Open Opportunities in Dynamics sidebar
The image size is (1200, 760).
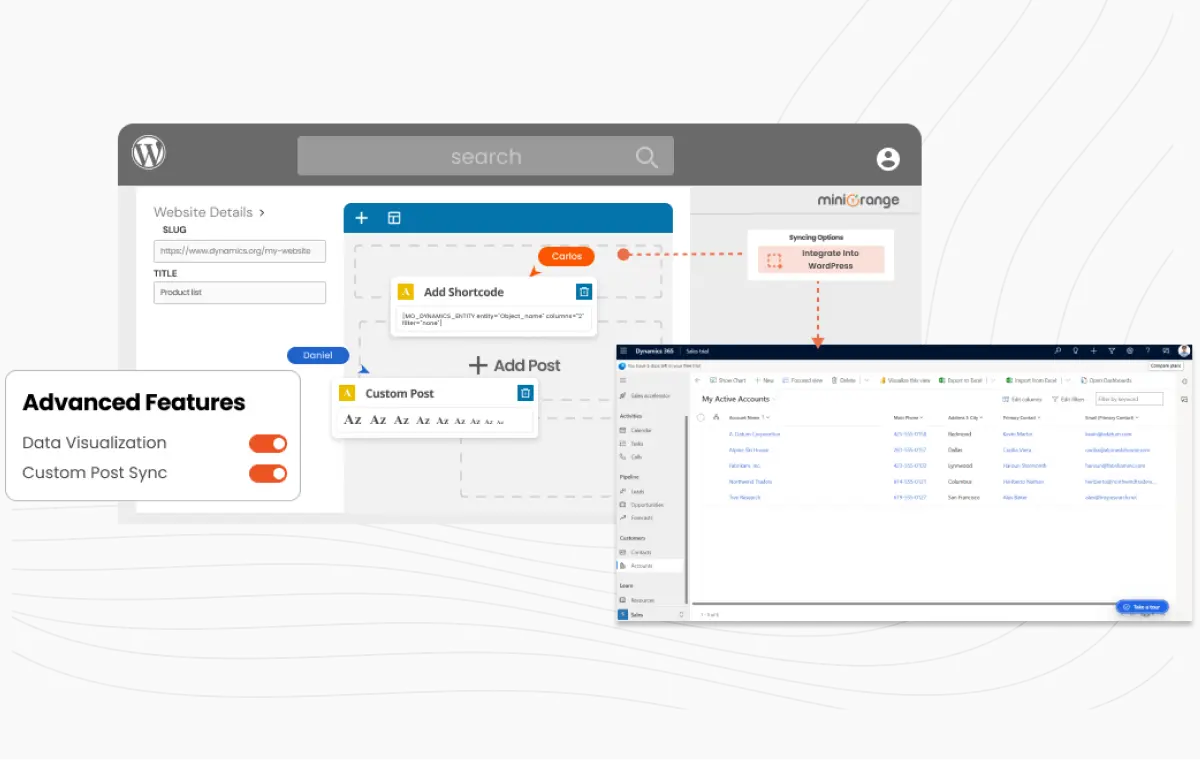(x=641, y=505)
